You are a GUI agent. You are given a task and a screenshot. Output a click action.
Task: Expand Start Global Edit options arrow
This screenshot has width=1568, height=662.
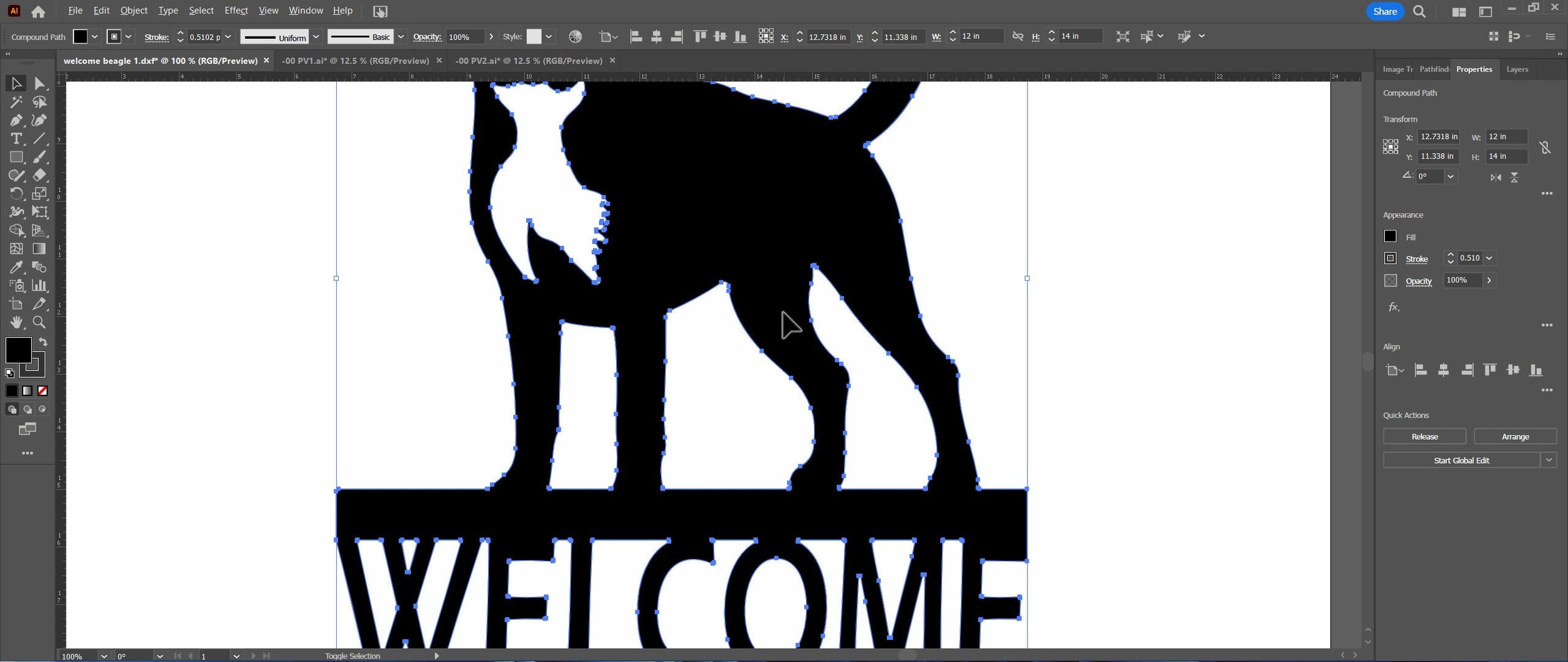[1549, 460]
